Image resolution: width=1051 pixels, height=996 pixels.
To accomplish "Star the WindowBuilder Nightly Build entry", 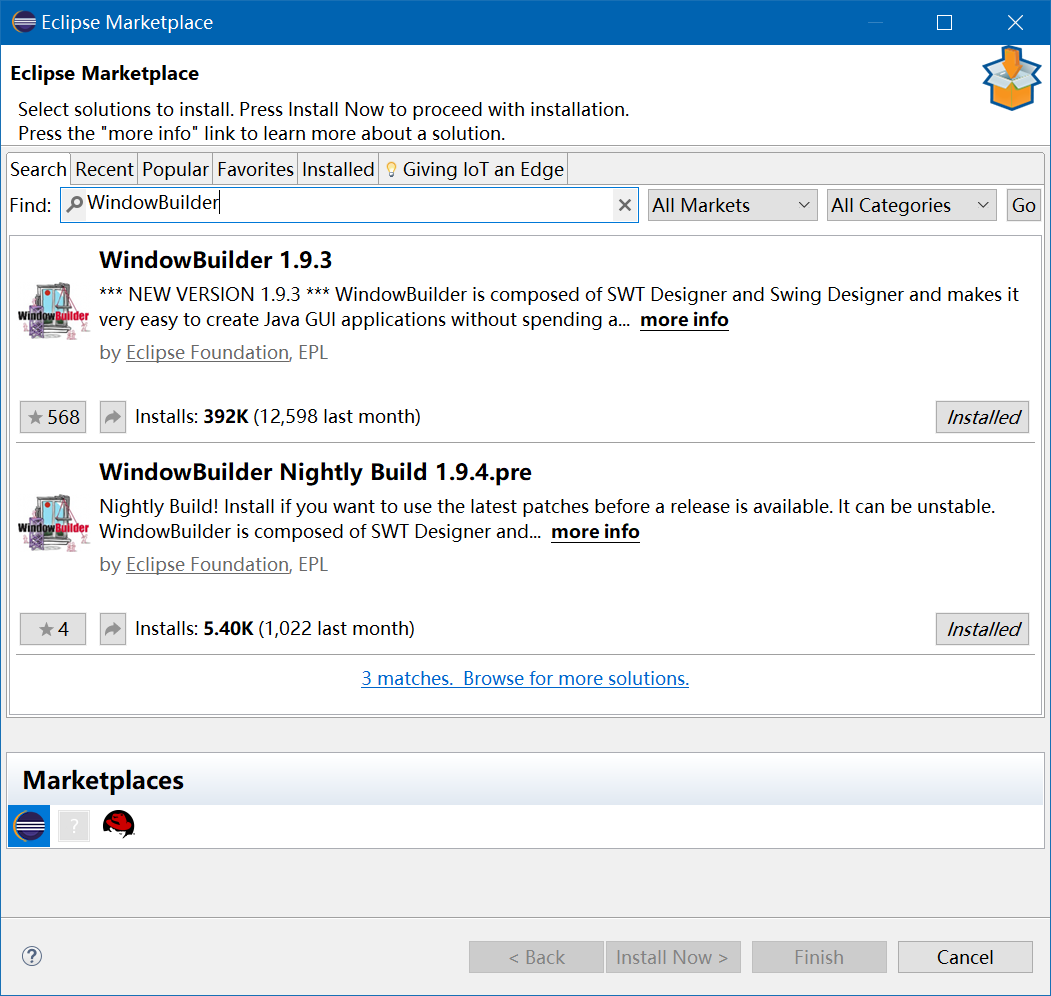I will [x=52, y=628].
